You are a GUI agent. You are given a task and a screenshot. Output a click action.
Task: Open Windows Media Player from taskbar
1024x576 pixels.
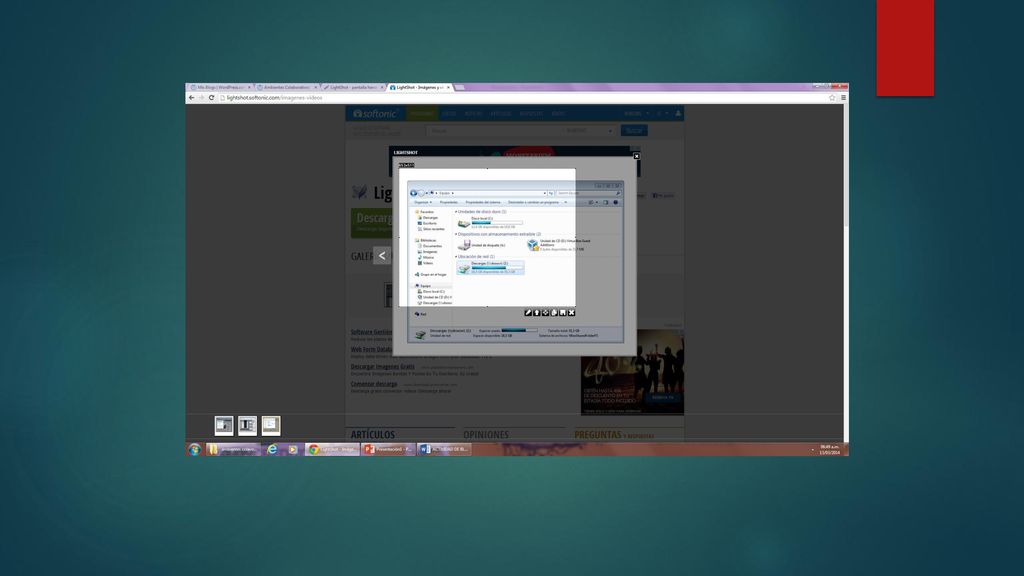point(293,449)
